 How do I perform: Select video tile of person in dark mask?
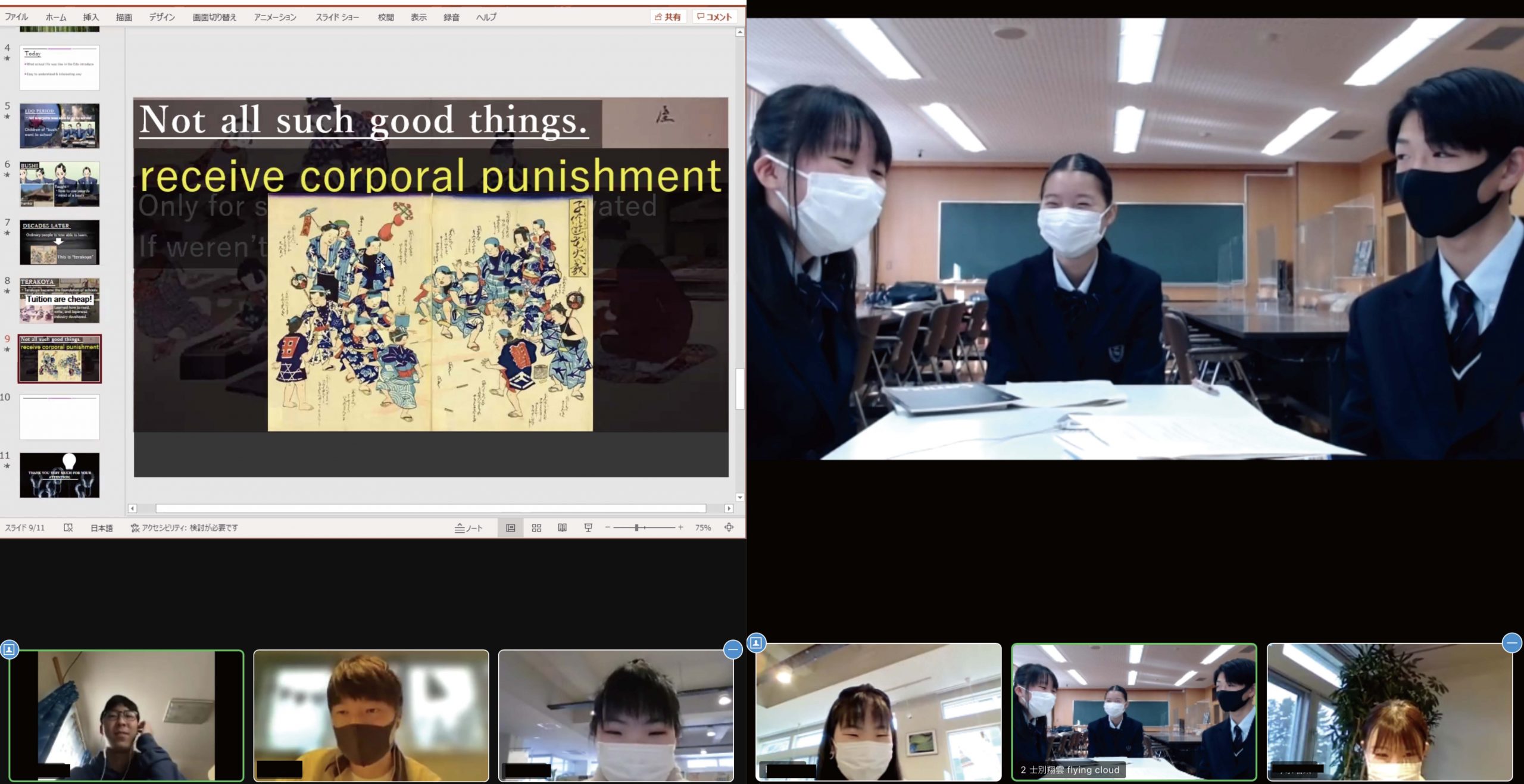point(371,716)
